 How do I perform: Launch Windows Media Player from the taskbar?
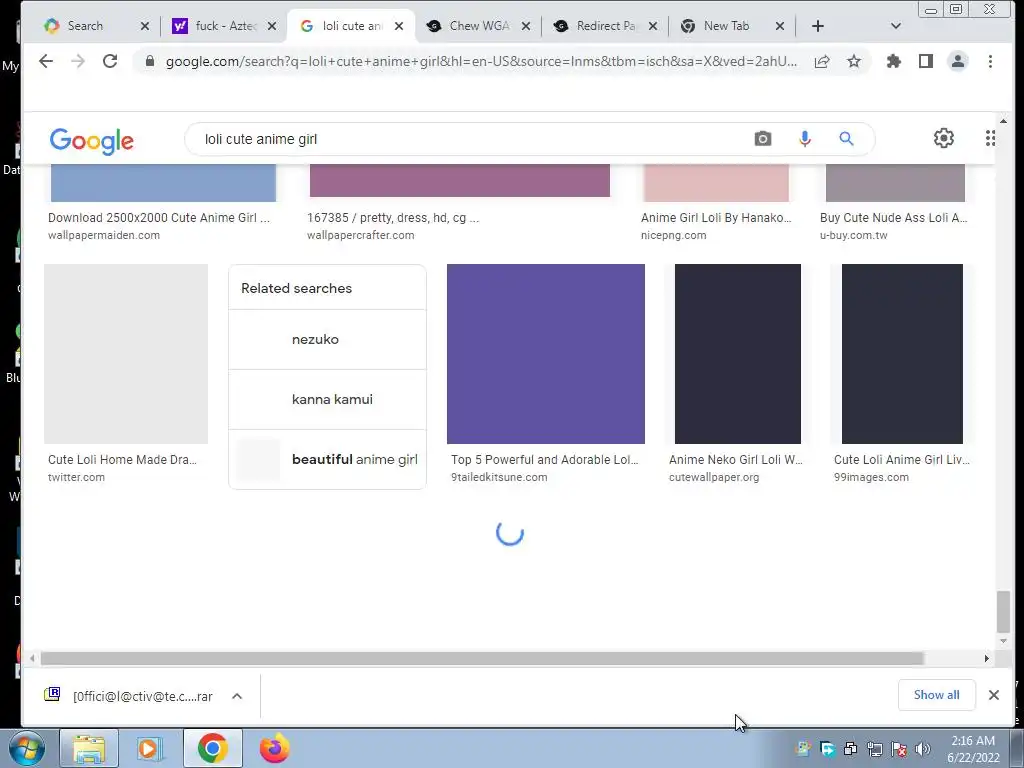(150, 748)
